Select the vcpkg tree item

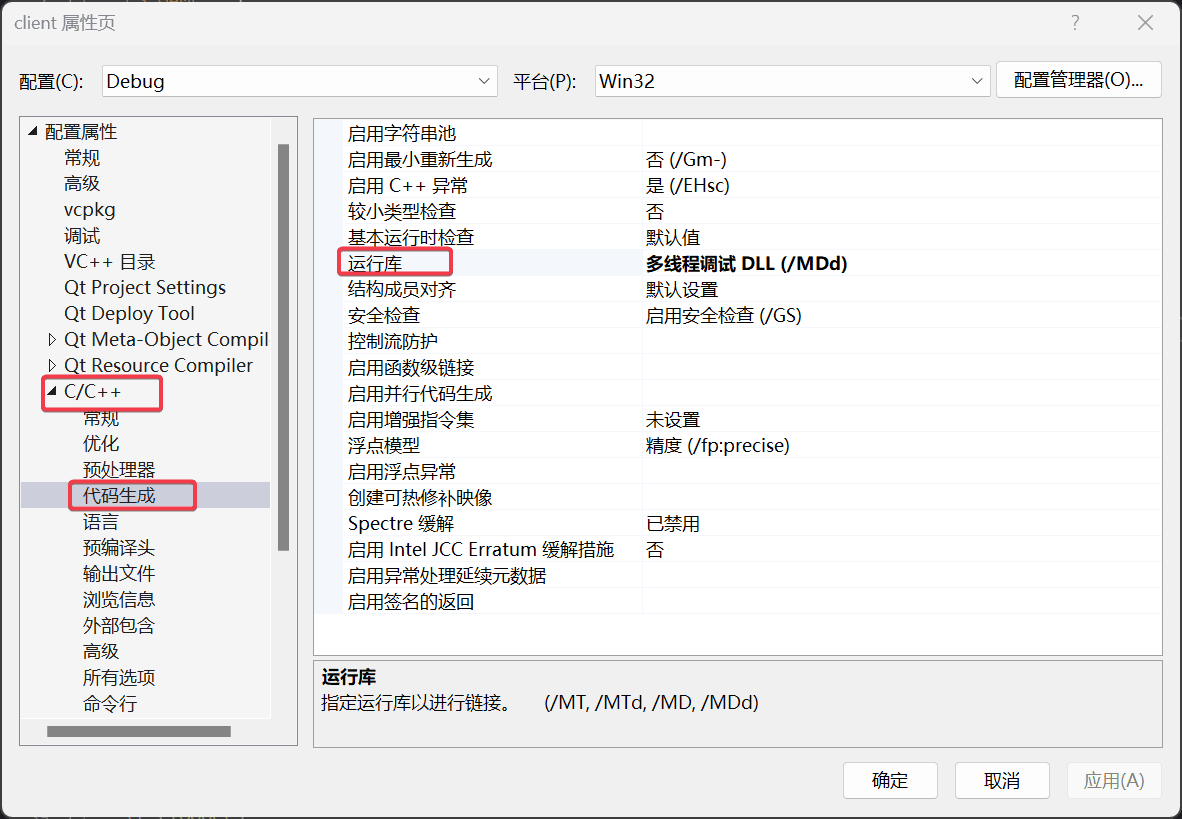(x=90, y=210)
